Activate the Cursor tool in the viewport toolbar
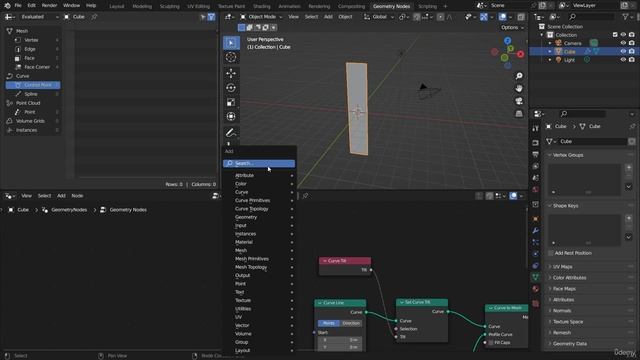Screen dimensions: 640x360 tap(231, 57)
